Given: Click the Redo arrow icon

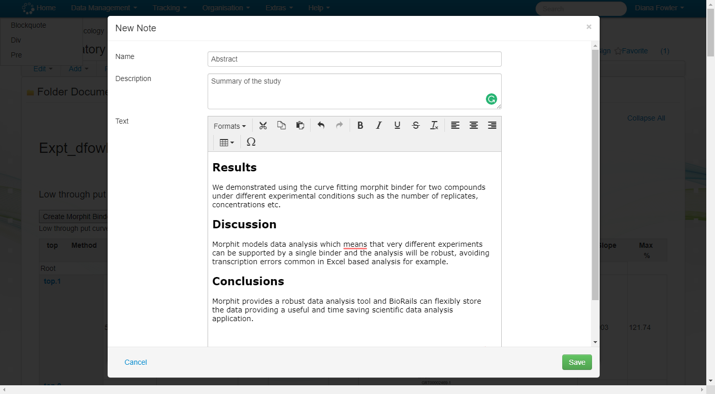Looking at the screenshot, I should tap(339, 125).
